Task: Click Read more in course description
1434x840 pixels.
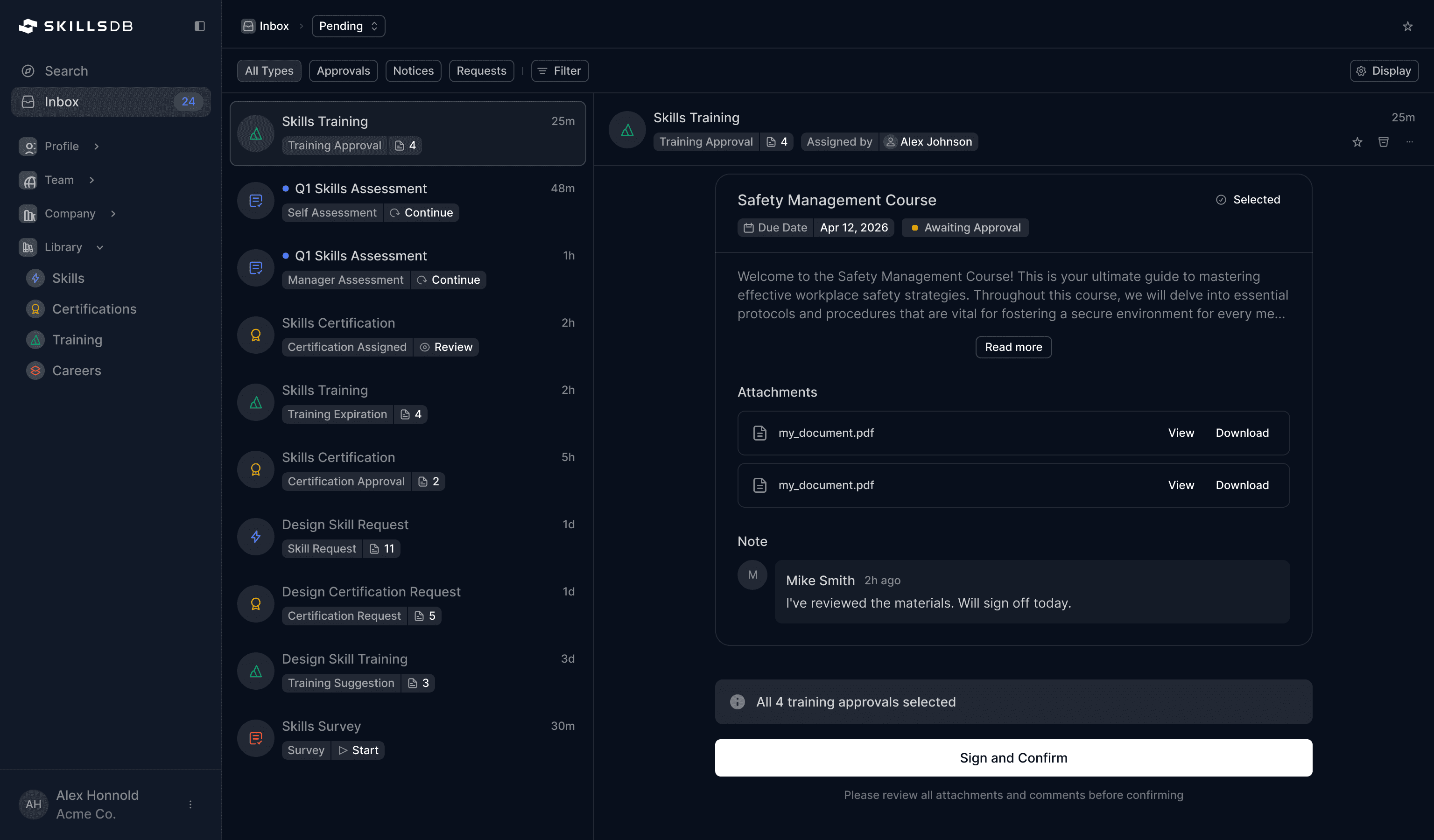Action: [1013, 347]
